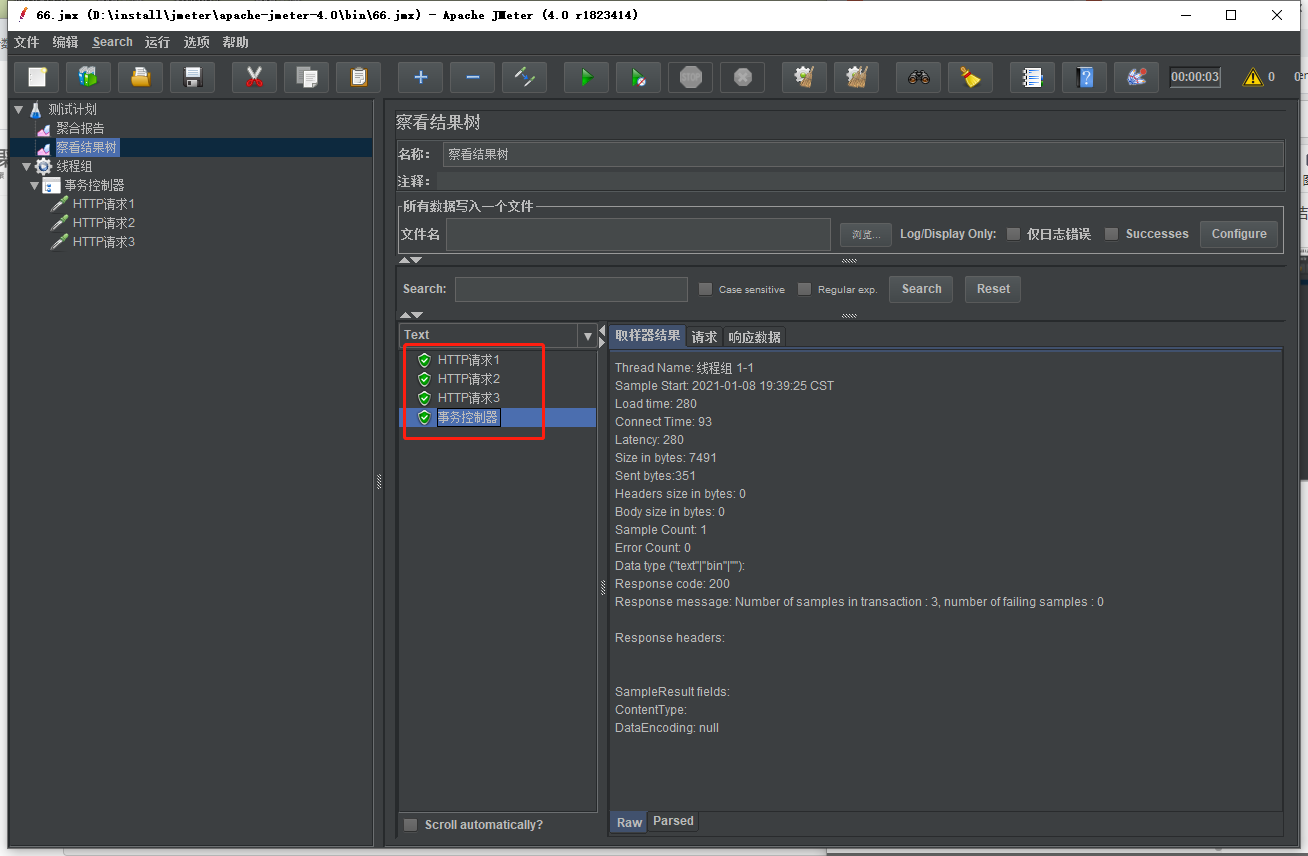Open the Search menu
The image size is (1308, 856).
click(112, 42)
